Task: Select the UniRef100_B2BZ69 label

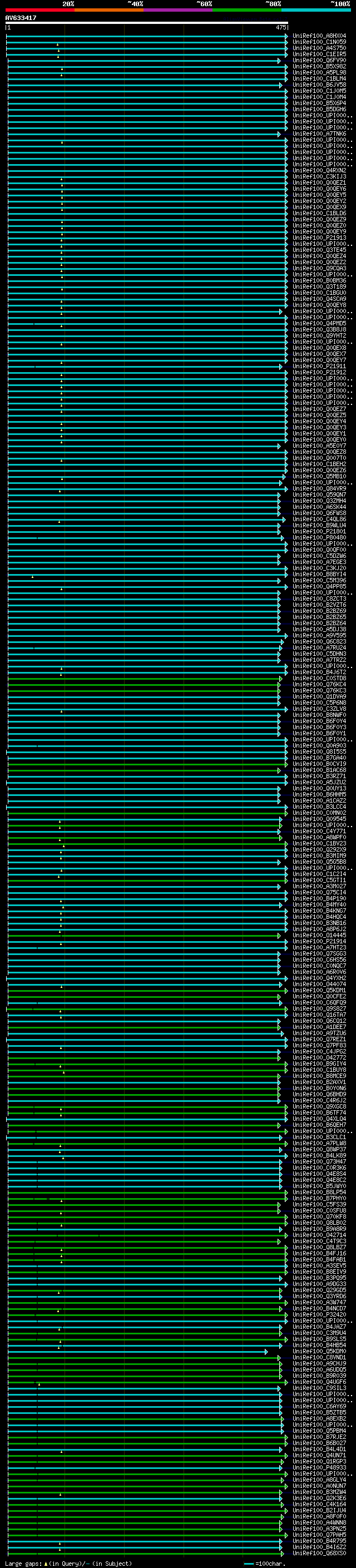Action: (319, 611)
